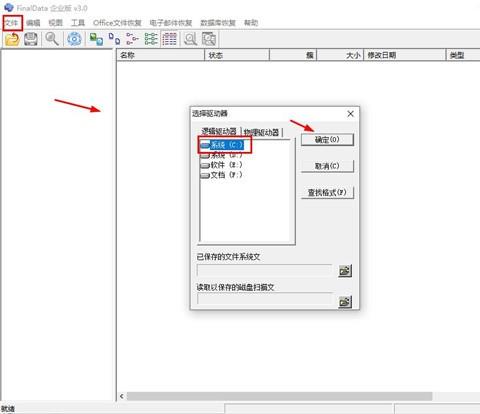Click the Save floppy disk toolbar icon
Viewport: 480px width, 414px height.
pyautogui.click(x=31, y=39)
